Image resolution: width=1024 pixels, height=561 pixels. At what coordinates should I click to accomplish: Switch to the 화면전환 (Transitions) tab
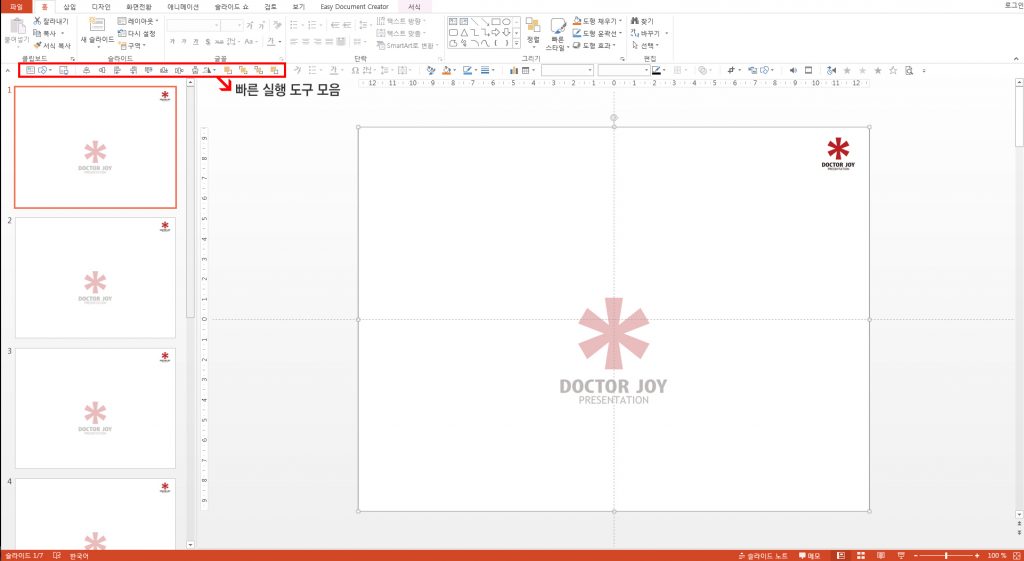(x=138, y=7)
